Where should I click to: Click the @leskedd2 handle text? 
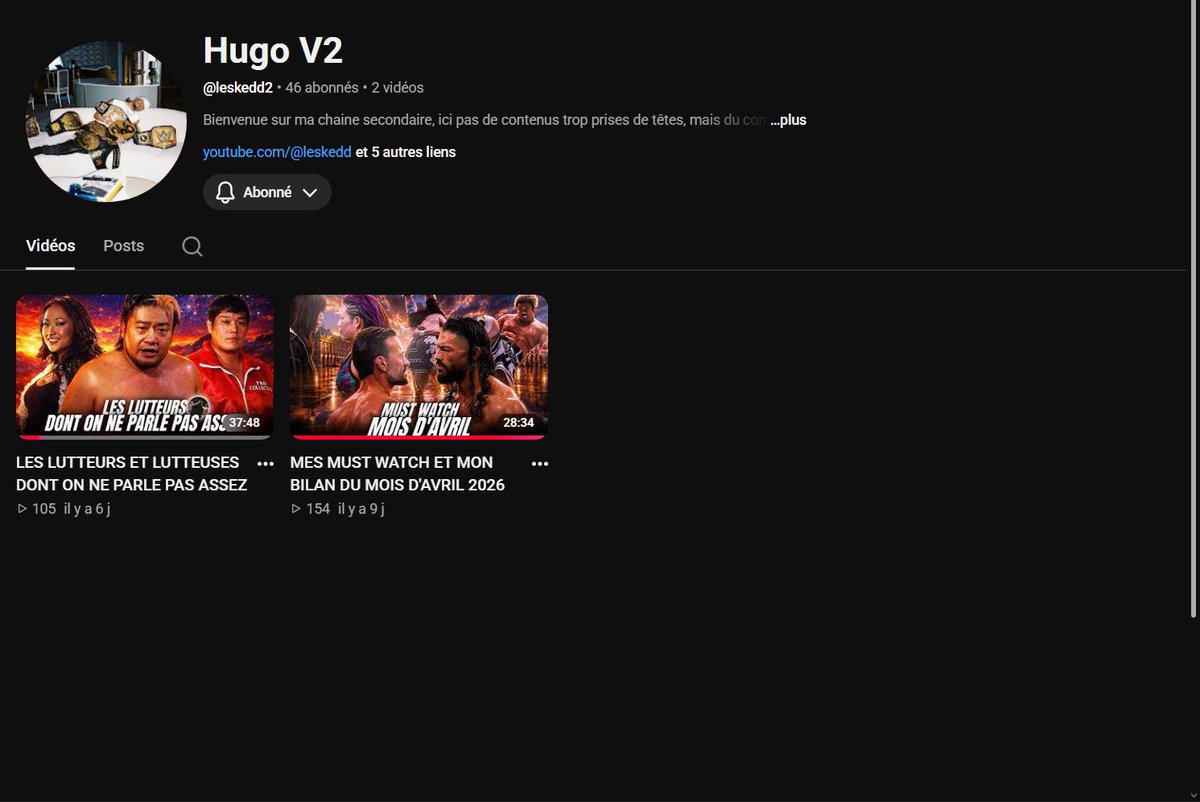(238, 88)
